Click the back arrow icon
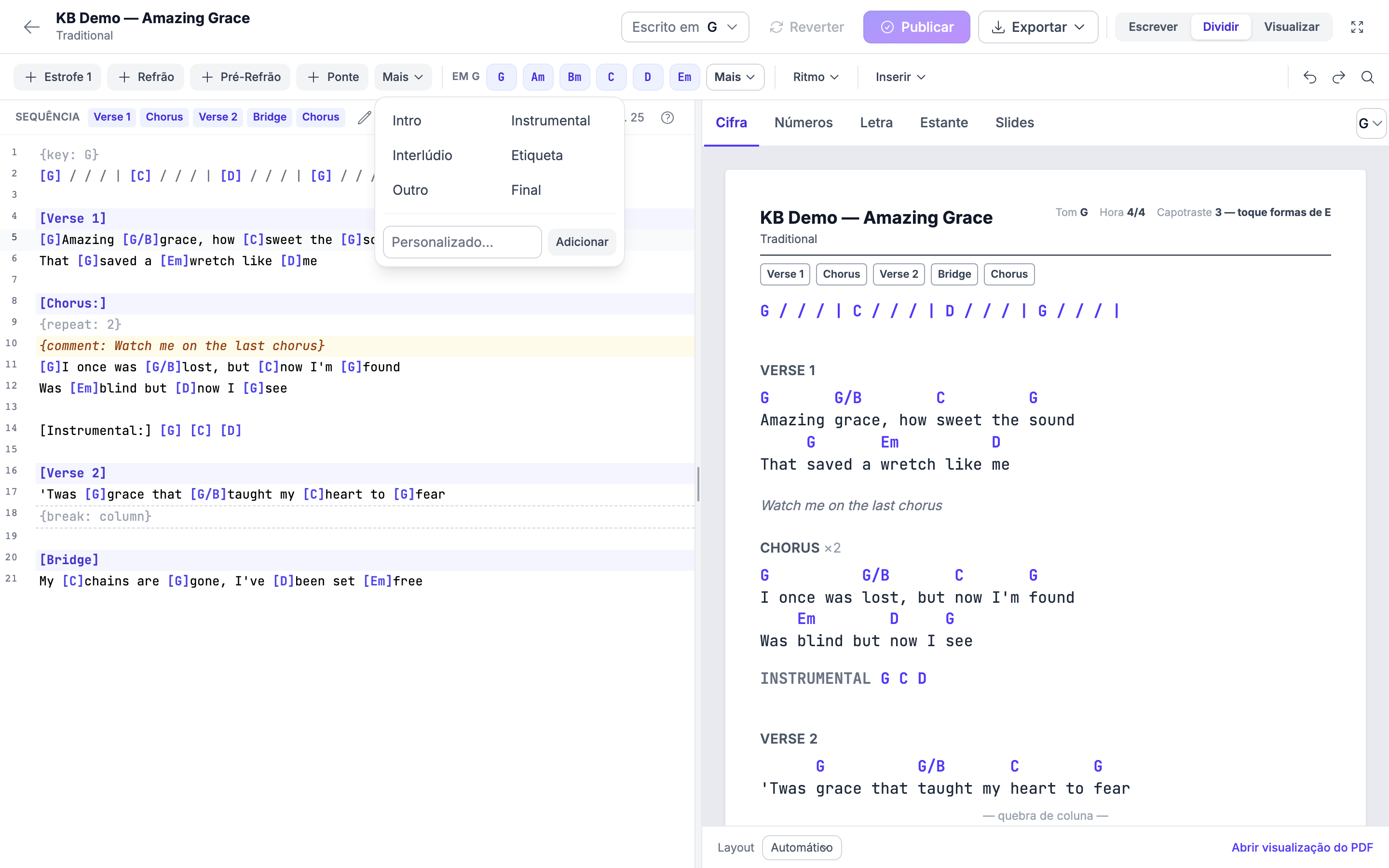Viewport: 1389px width, 868px height. coord(31,27)
